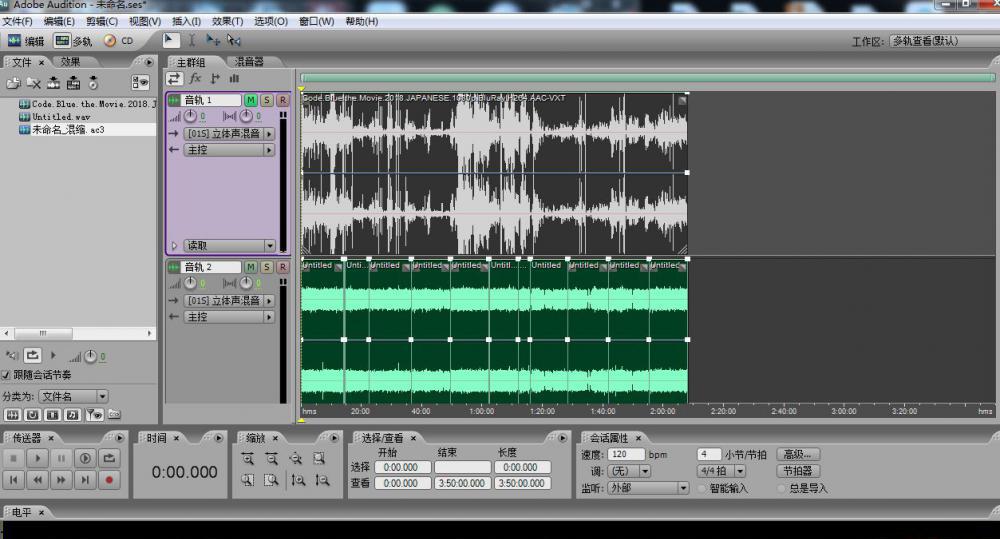Click the Play Looped button in transport

[x=109, y=458]
